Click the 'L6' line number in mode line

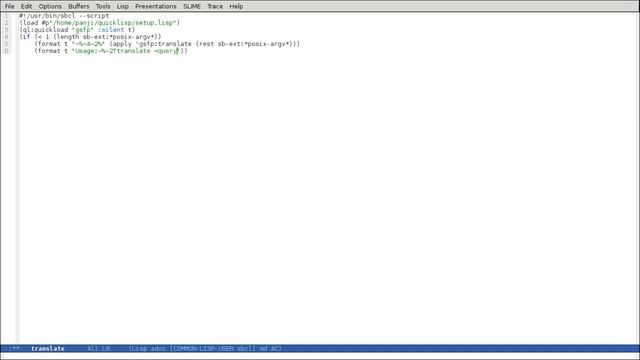pyautogui.click(x=106, y=349)
